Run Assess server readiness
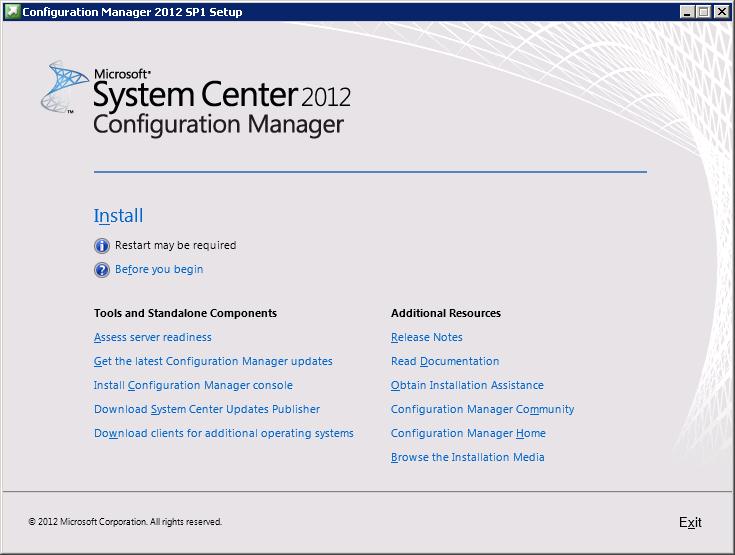The height and width of the screenshot is (555, 735). [152, 337]
